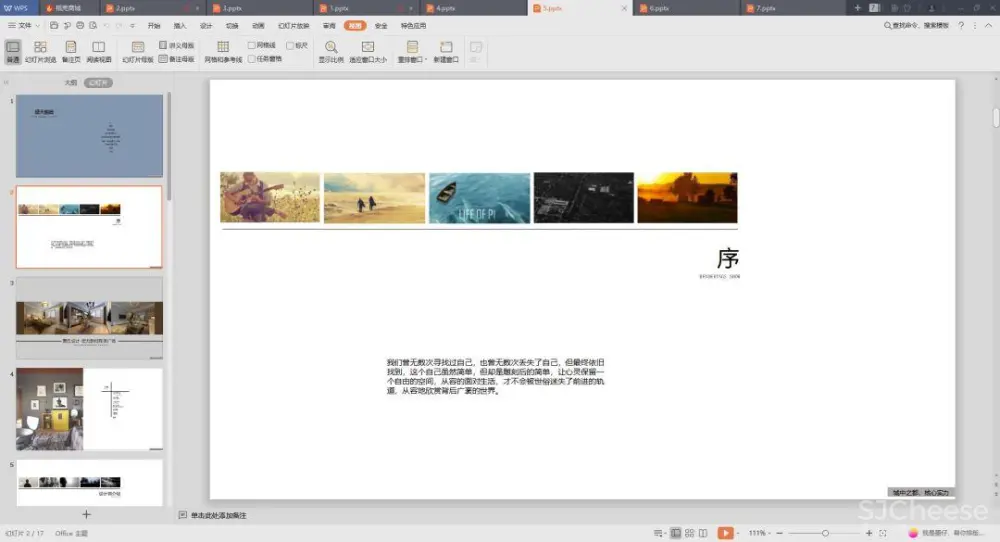Click the Undo arrow in quick toolbar

coord(107,26)
